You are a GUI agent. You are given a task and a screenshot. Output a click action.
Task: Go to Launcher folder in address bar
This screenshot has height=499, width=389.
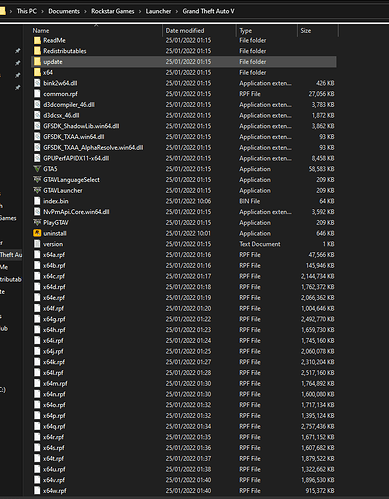point(158,11)
